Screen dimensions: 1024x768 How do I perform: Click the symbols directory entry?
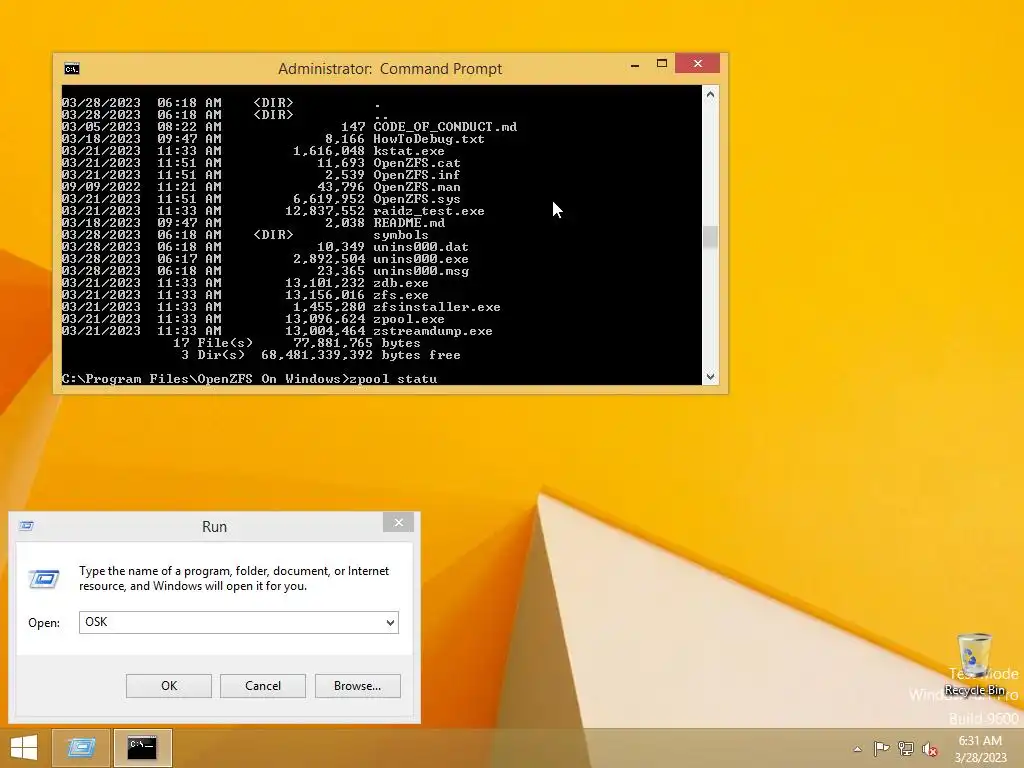[x=400, y=235]
